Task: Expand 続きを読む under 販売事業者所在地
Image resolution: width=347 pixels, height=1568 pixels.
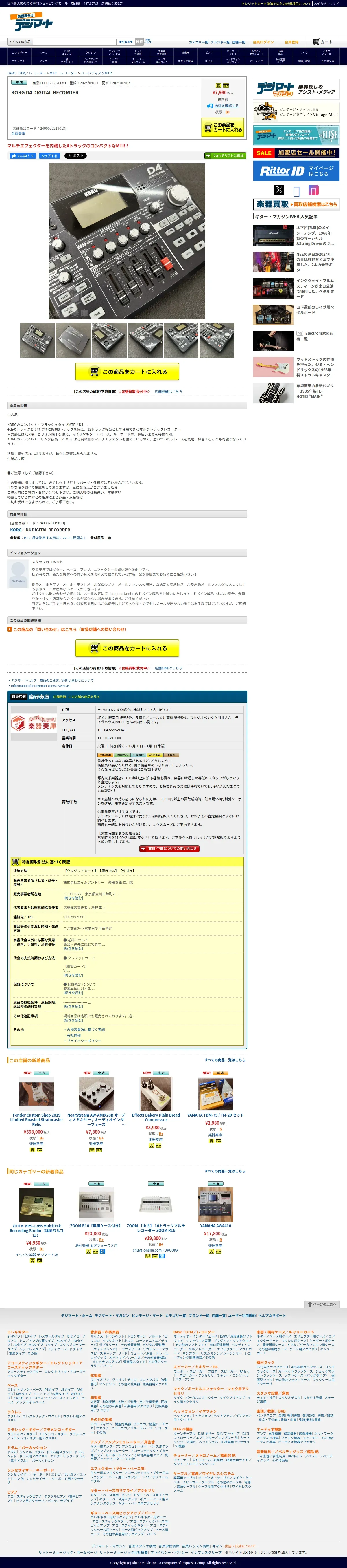Action: click(x=73, y=898)
